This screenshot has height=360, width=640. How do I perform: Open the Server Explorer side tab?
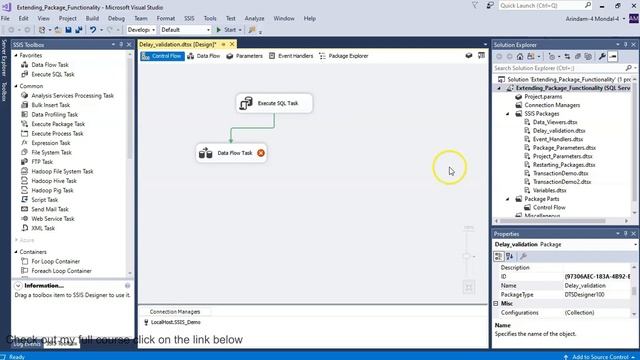coord(4,58)
